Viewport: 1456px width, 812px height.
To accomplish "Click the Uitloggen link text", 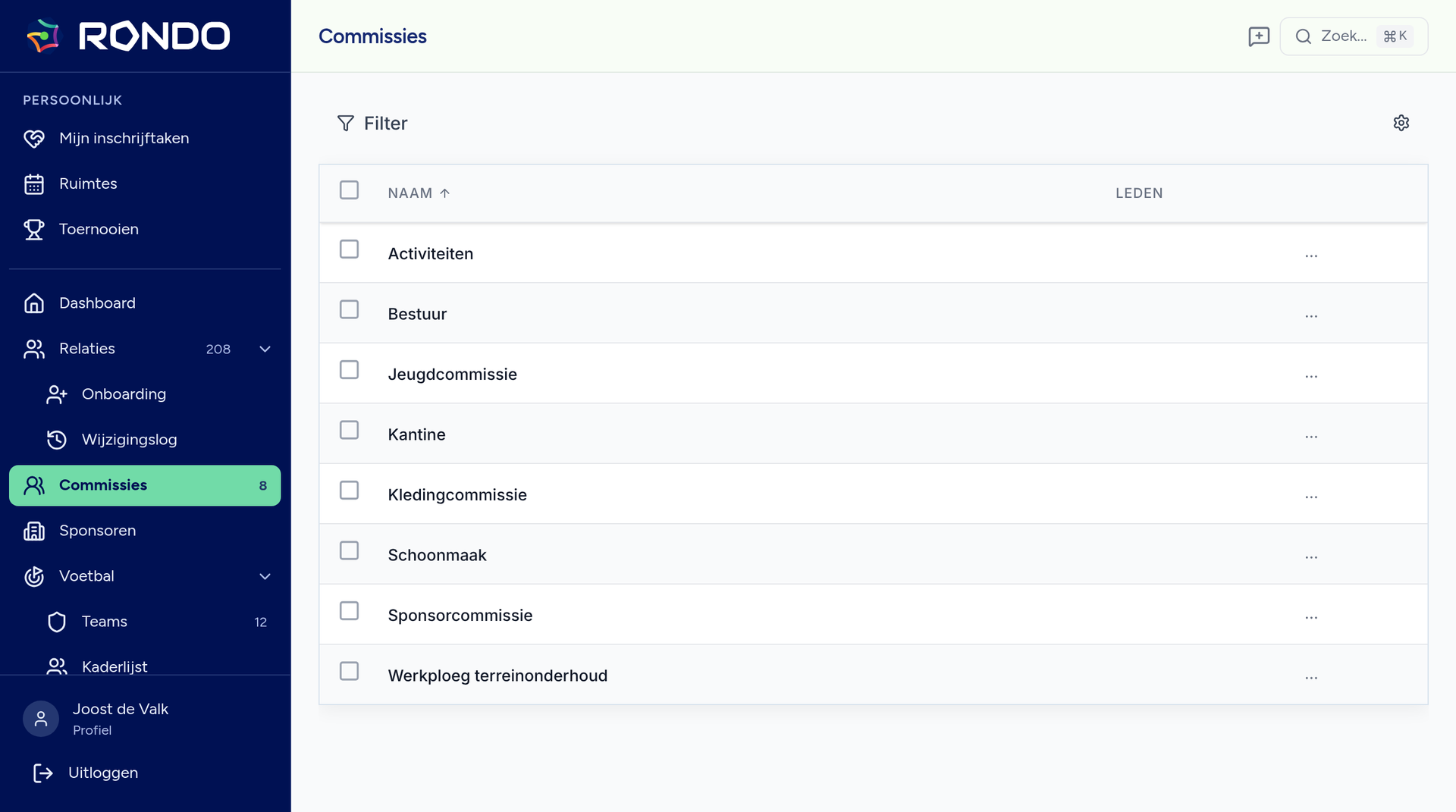I will click(x=103, y=773).
